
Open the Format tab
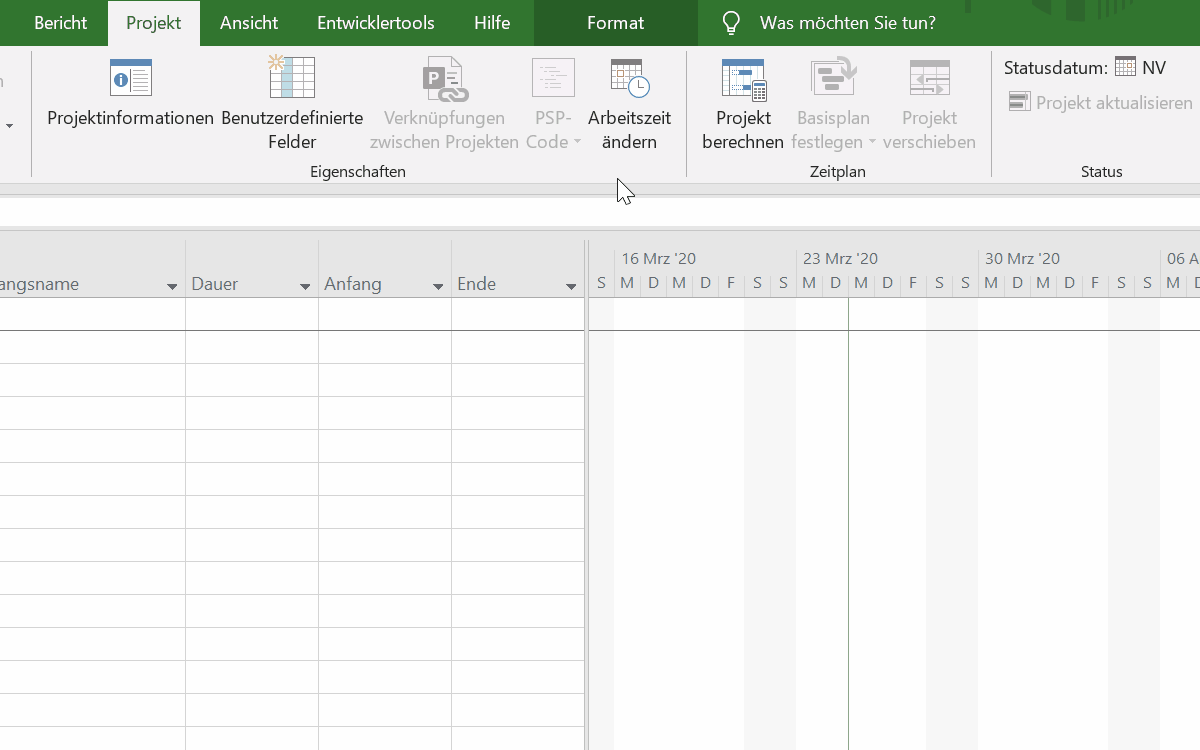(x=615, y=23)
